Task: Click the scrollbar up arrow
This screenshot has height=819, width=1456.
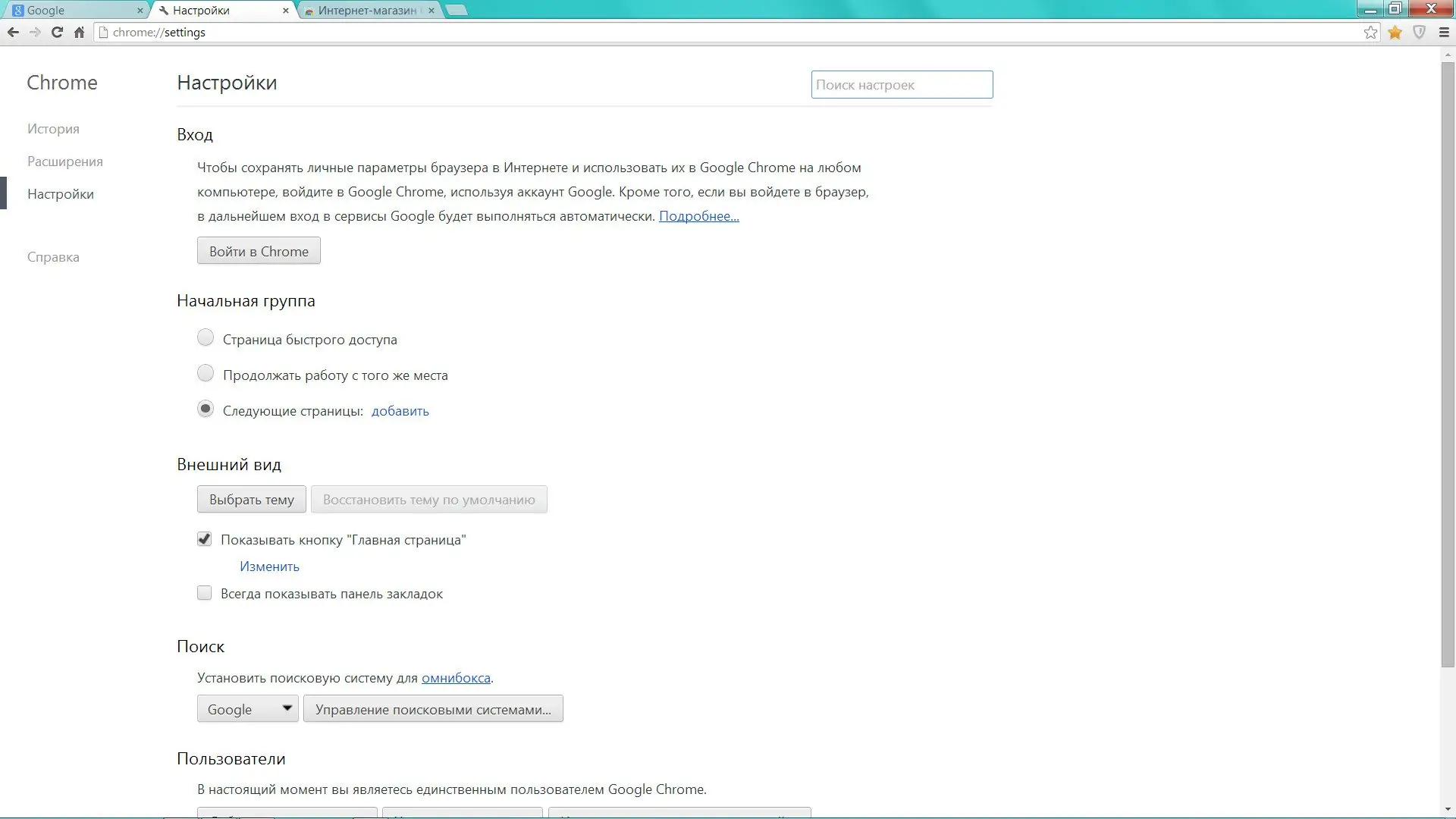Action: tap(1448, 53)
